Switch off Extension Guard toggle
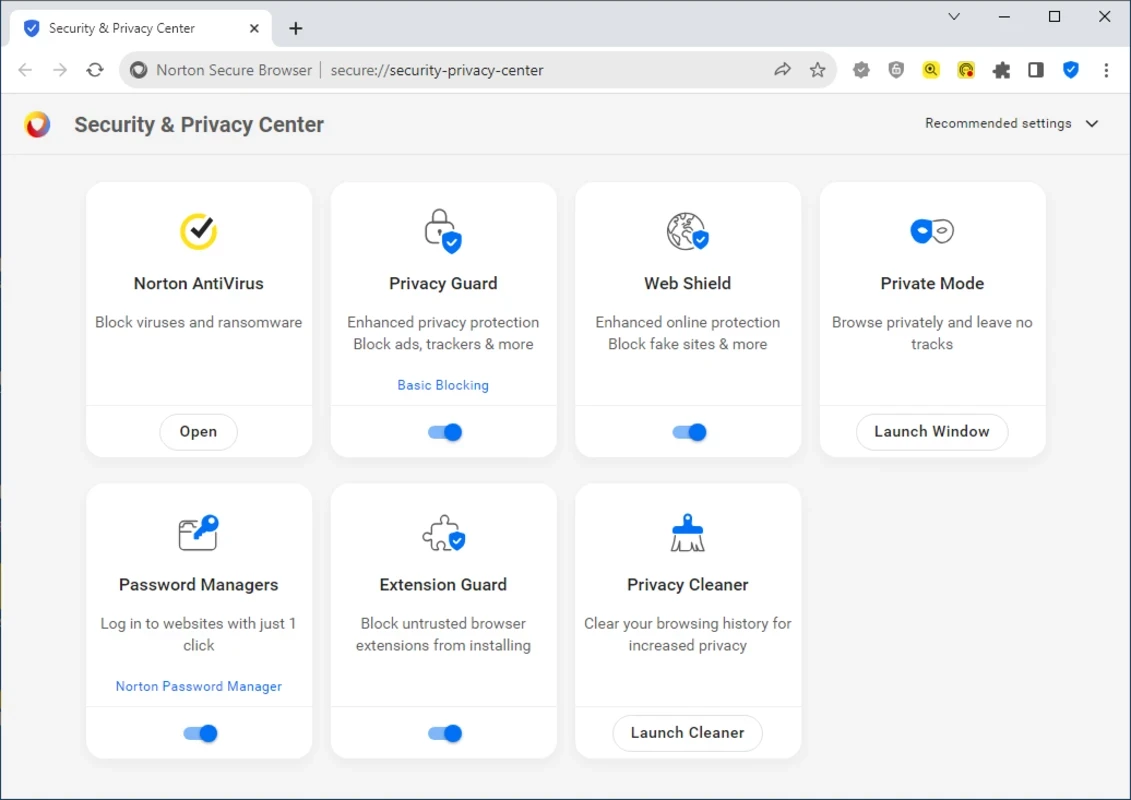 [444, 733]
